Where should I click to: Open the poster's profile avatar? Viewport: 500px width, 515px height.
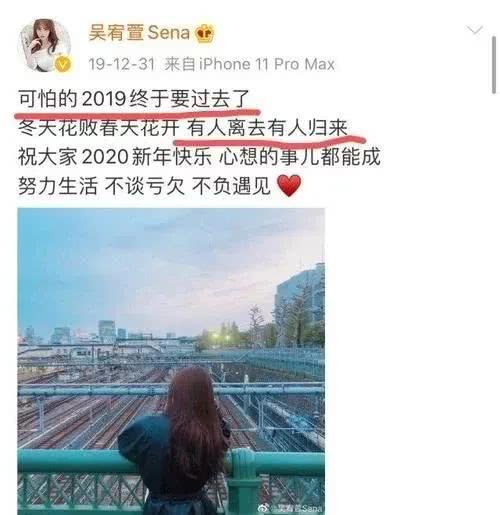44,45
